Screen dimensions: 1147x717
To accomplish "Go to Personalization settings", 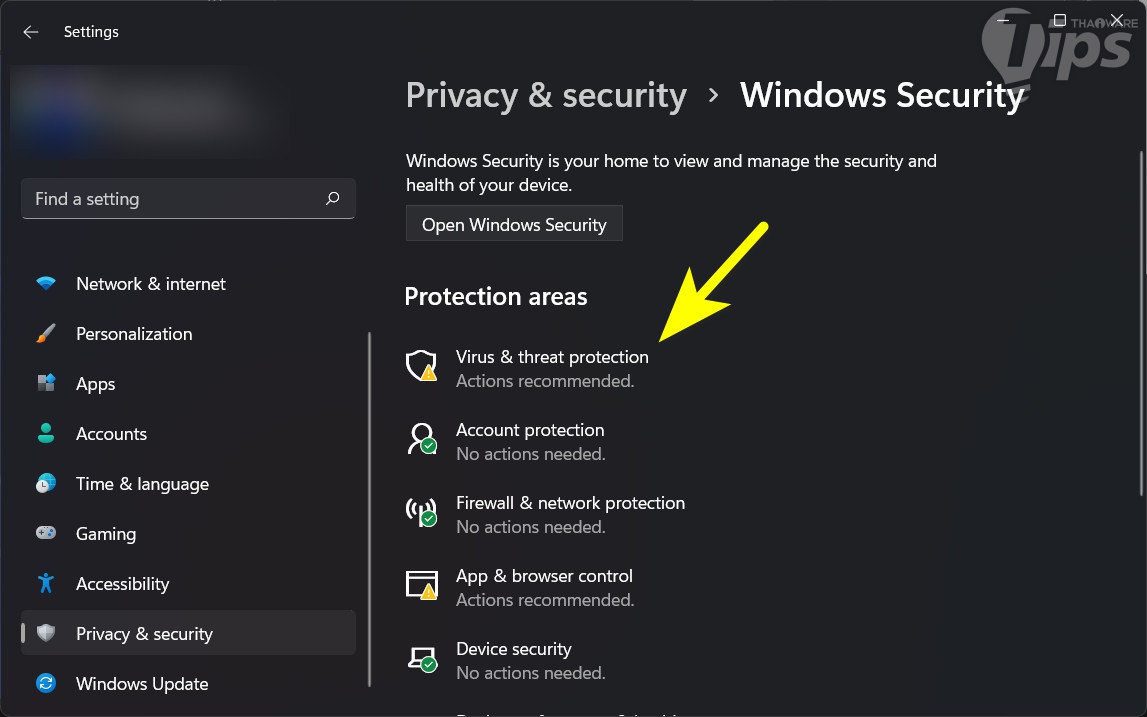I will click(x=134, y=334).
